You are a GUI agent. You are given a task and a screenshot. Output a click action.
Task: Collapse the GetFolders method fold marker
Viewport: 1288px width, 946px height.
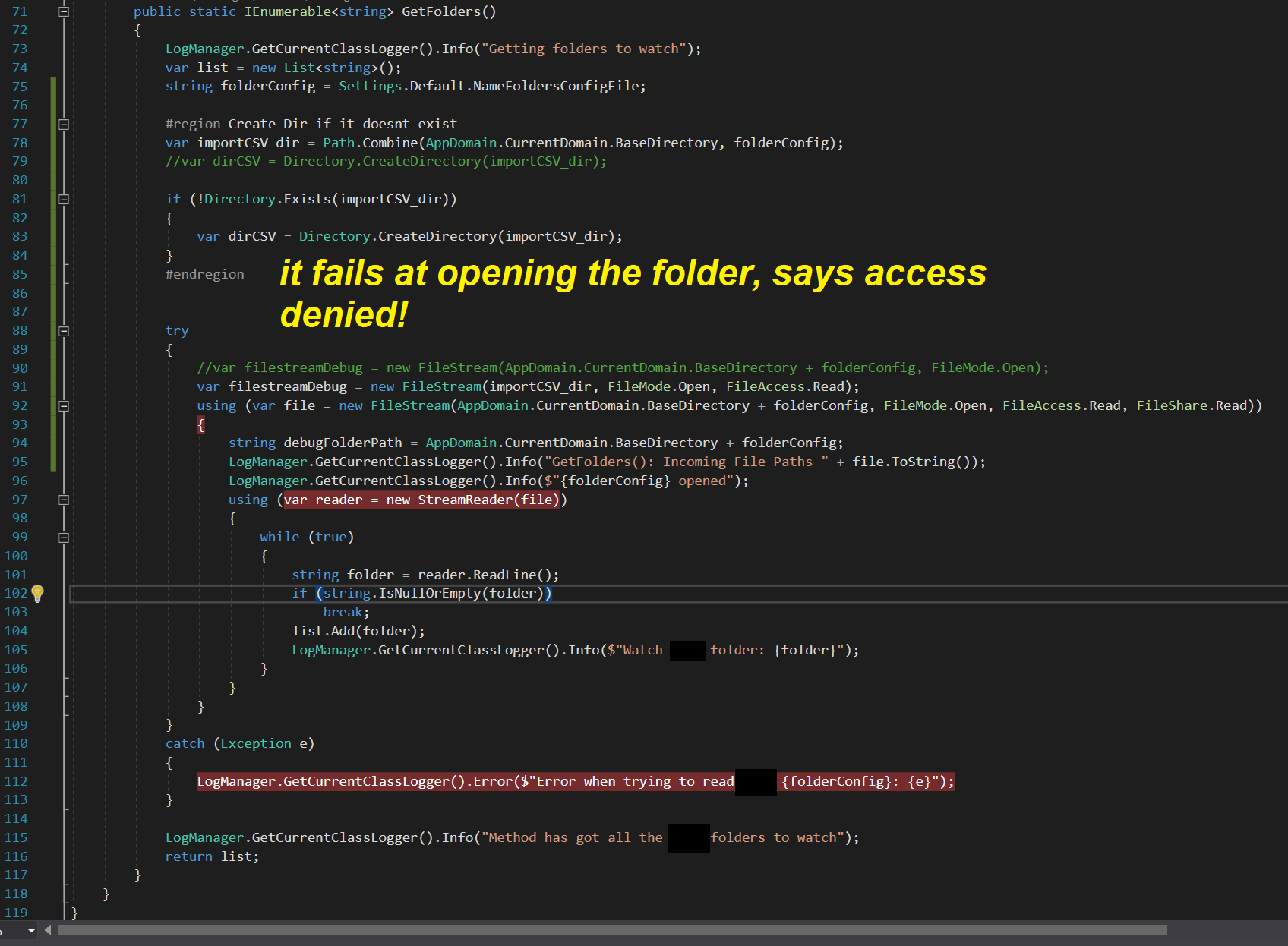[64, 11]
